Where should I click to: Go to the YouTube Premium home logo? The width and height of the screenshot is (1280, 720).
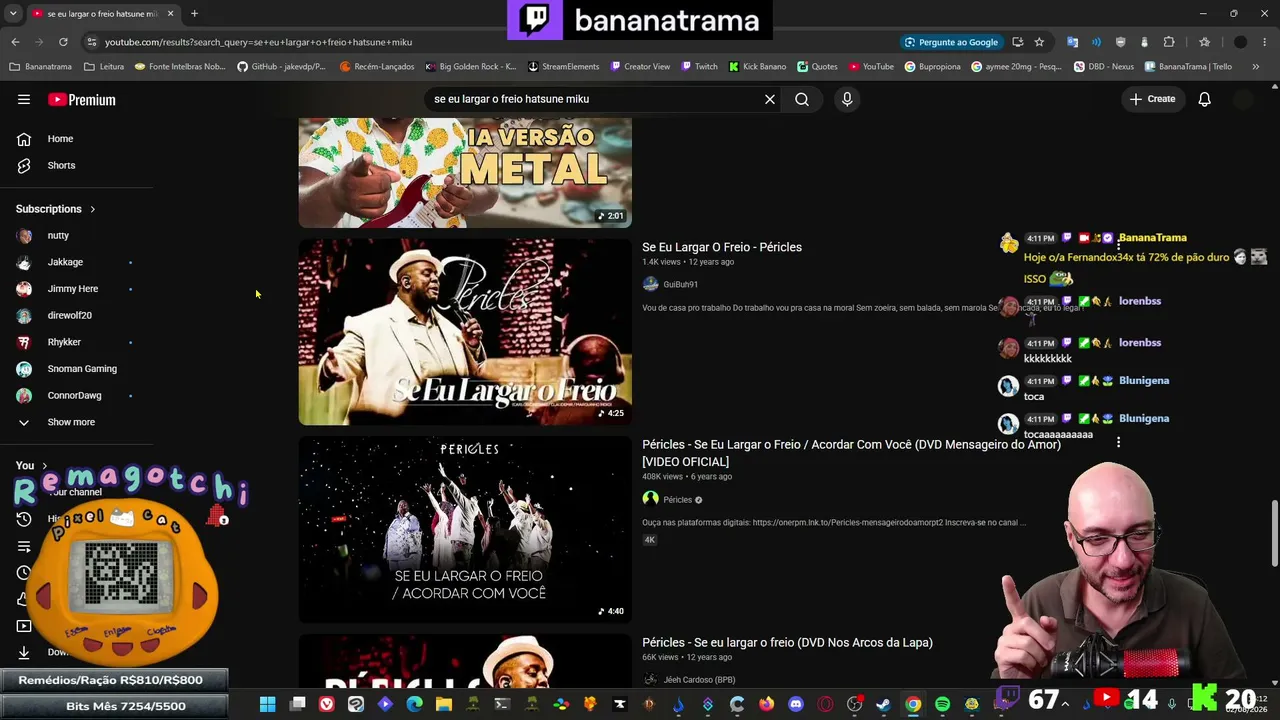tap(82, 99)
